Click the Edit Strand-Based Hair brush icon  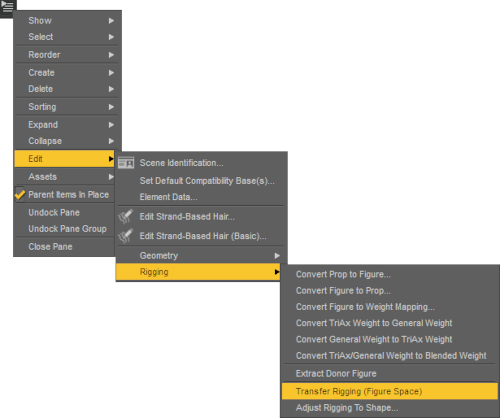(126, 216)
